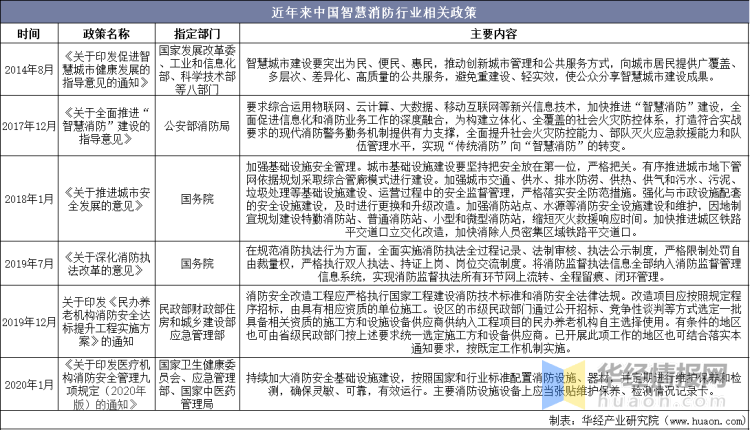Click the 2020年1月 date cell
The height and width of the screenshot is (430, 750).
coord(29,385)
